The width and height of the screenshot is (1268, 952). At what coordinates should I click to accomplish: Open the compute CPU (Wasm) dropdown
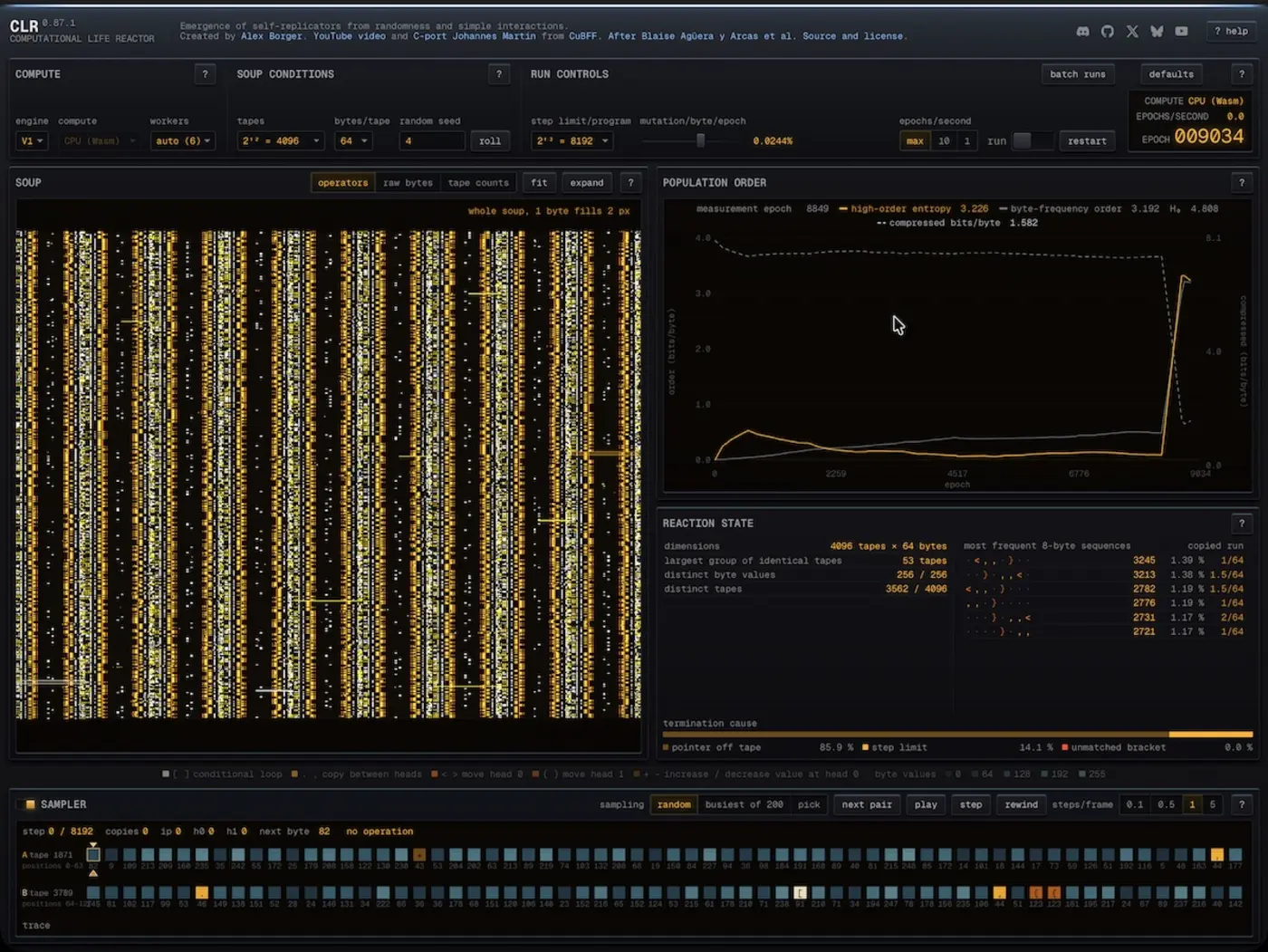[x=99, y=141]
